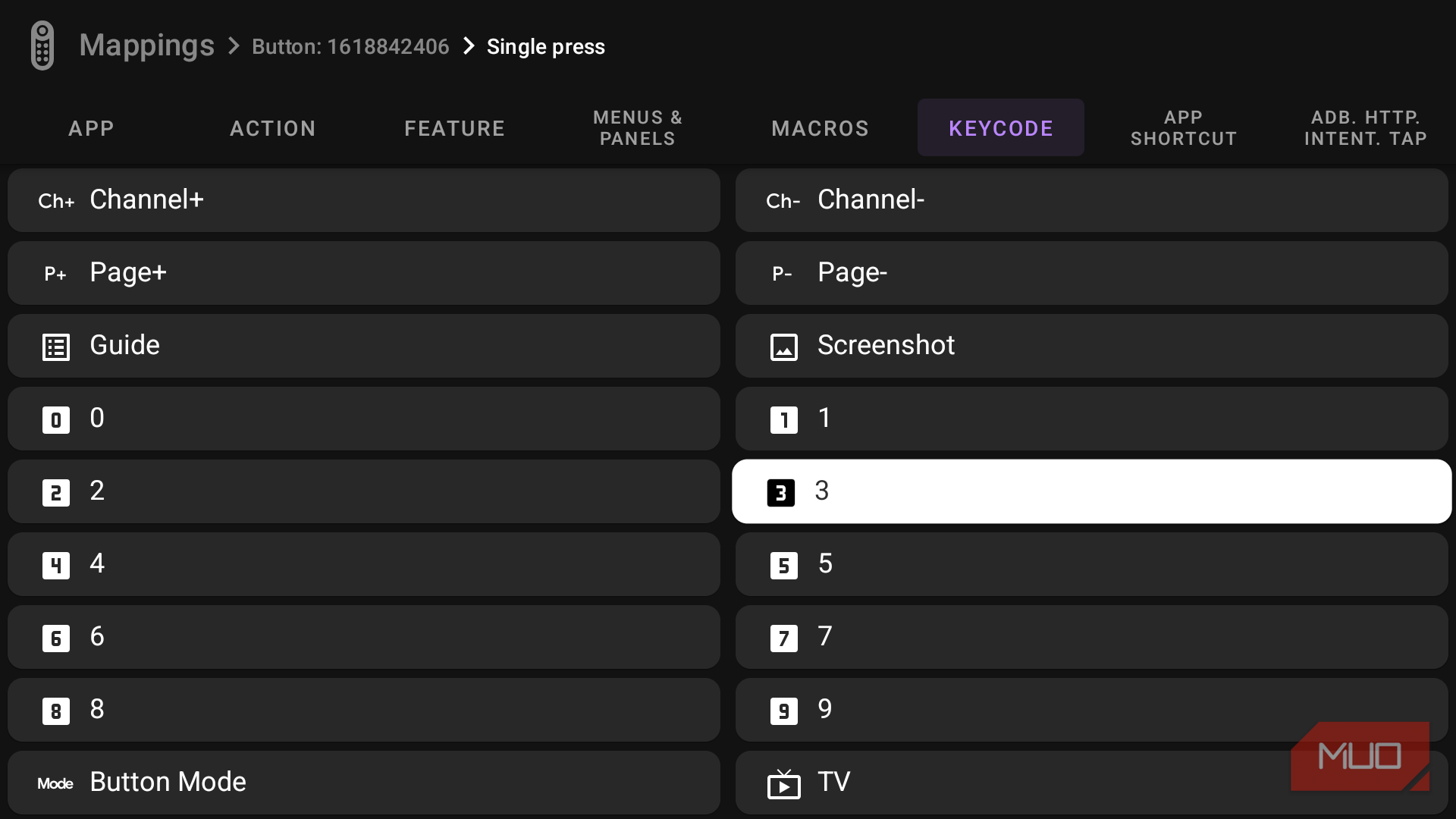Click the boxed 8 digit icon

[56, 711]
